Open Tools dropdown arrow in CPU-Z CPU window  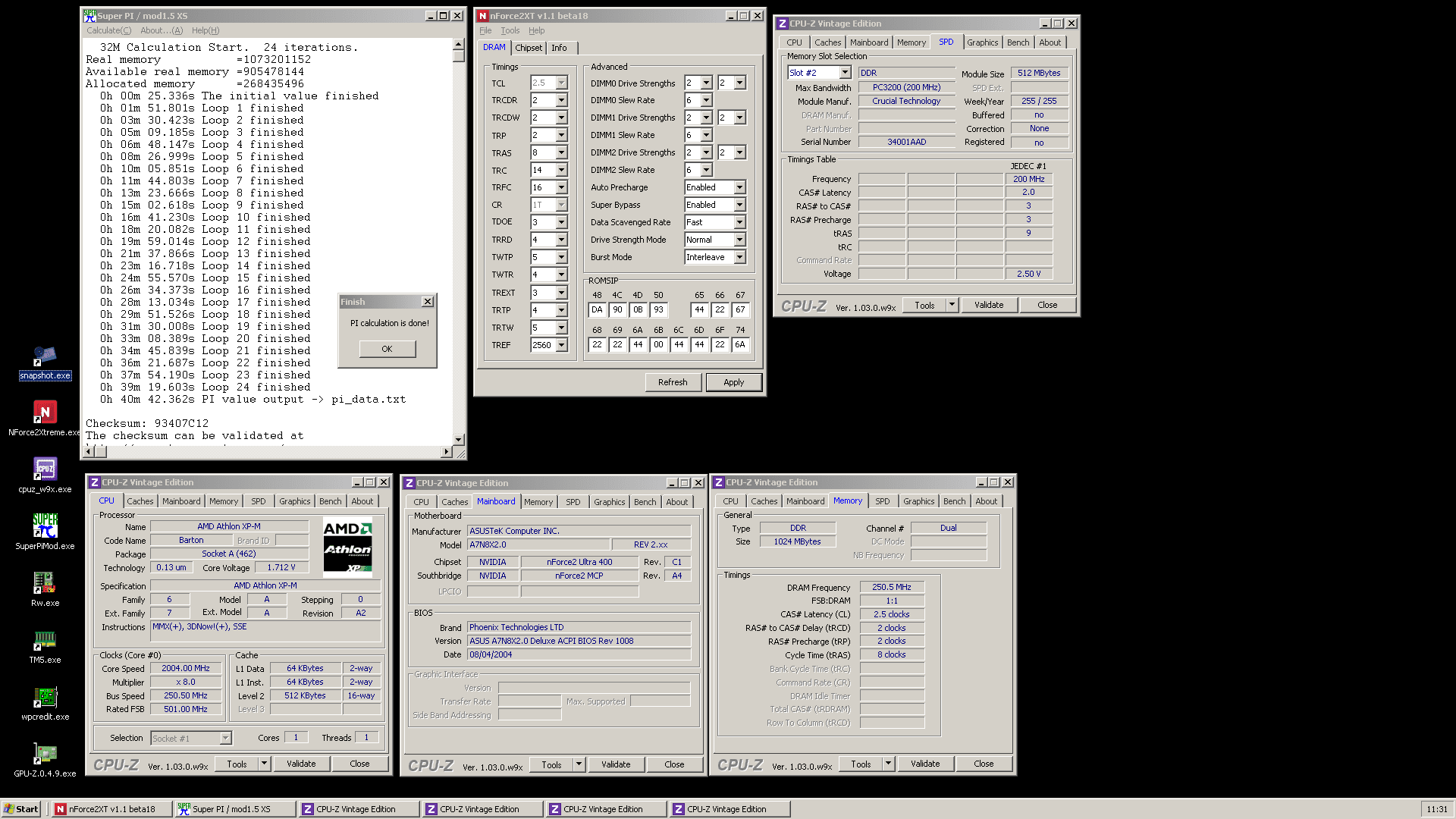coord(265,764)
